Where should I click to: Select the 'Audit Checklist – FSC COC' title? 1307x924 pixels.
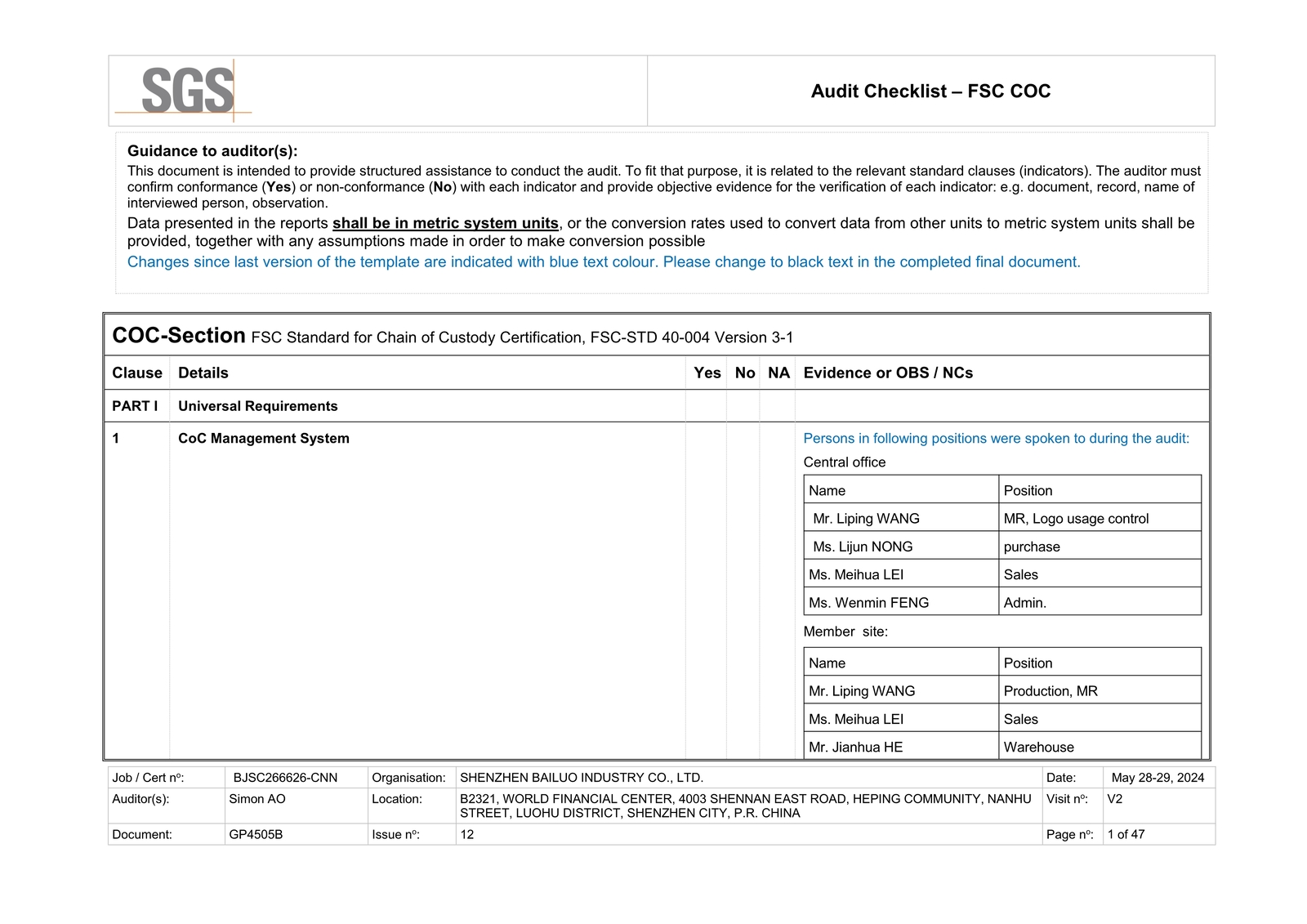930,92
